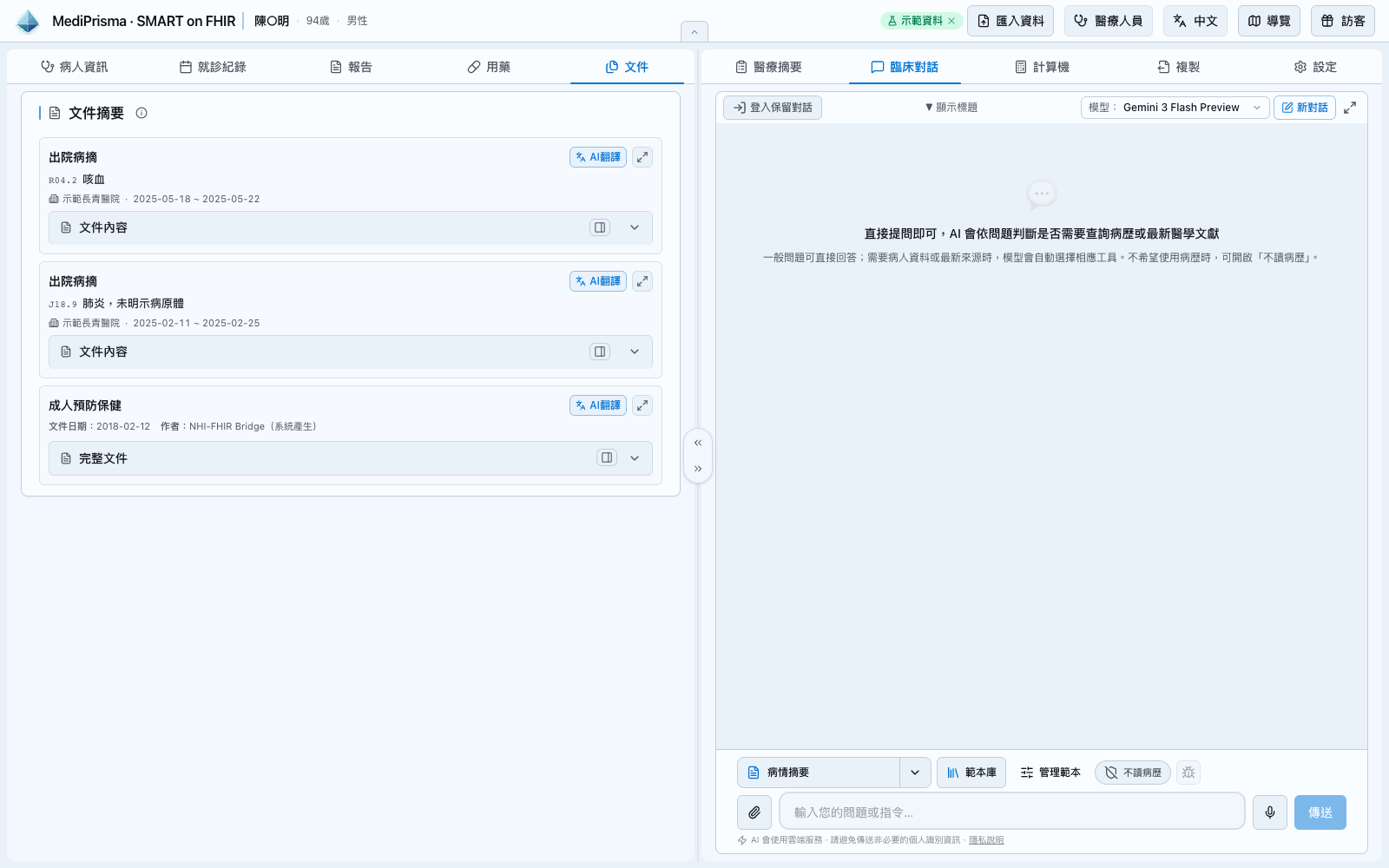The width and height of the screenshot is (1389, 868).
Task: Open the model selector Gemini 3 Flash Preview
Action: point(1175,108)
